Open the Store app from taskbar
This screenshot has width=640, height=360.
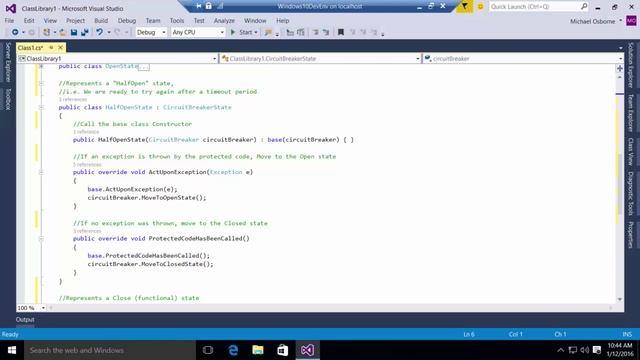click(x=282, y=350)
